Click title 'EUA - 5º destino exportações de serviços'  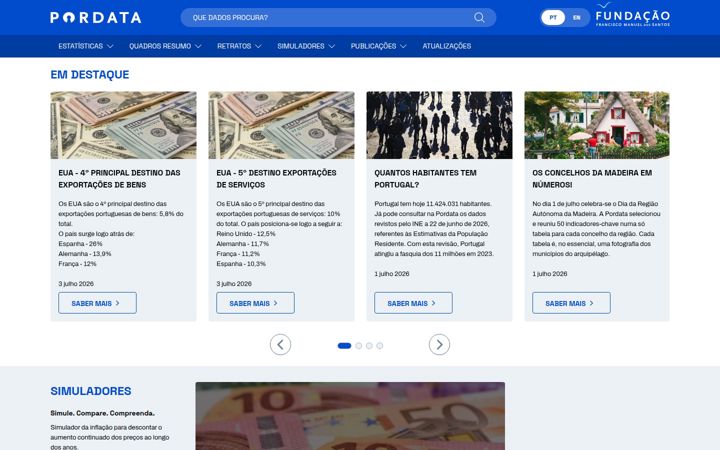pos(276,179)
